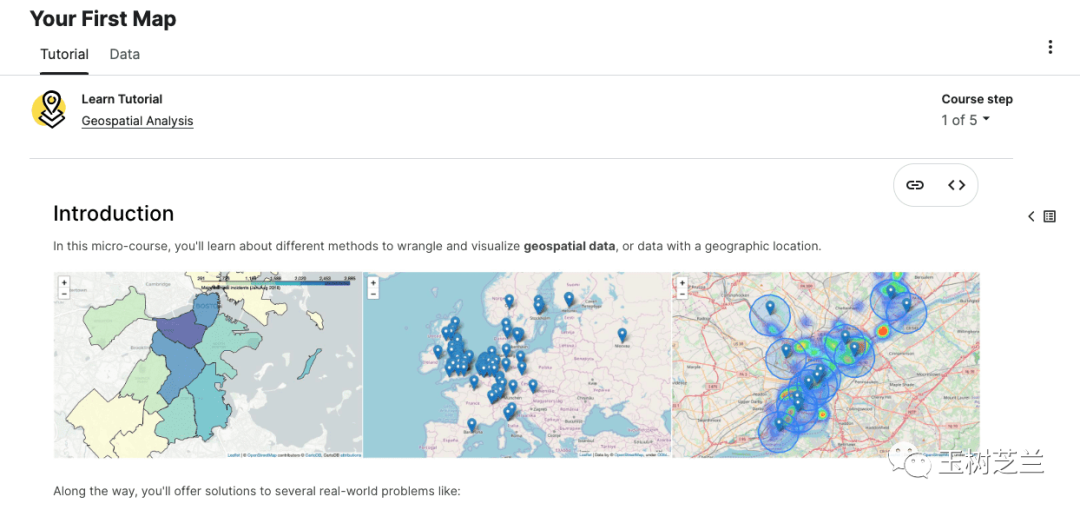The image size is (1080, 510).
Task: Click the code brackets icon button
Action: [x=957, y=185]
